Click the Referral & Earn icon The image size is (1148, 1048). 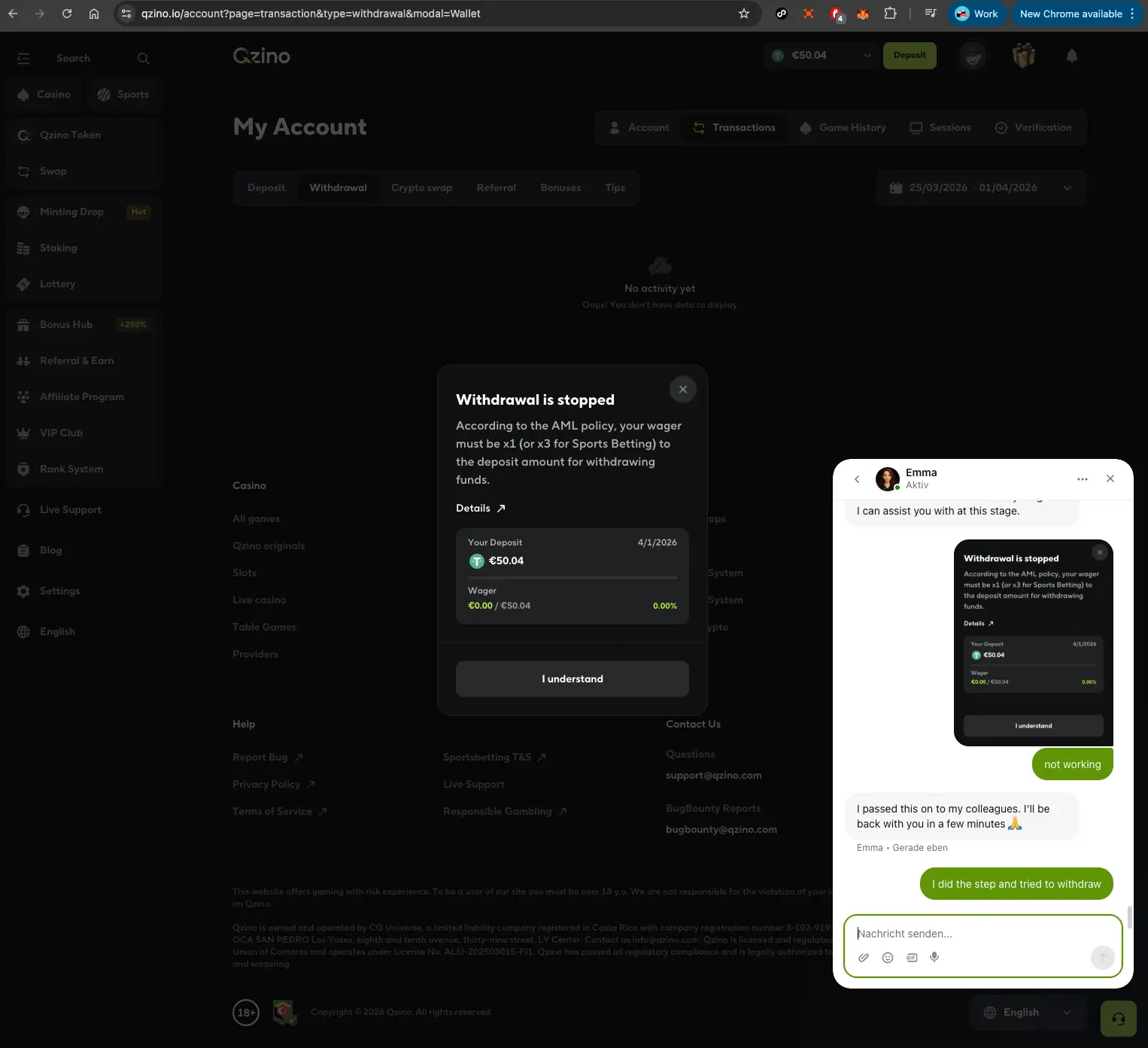pos(23,361)
